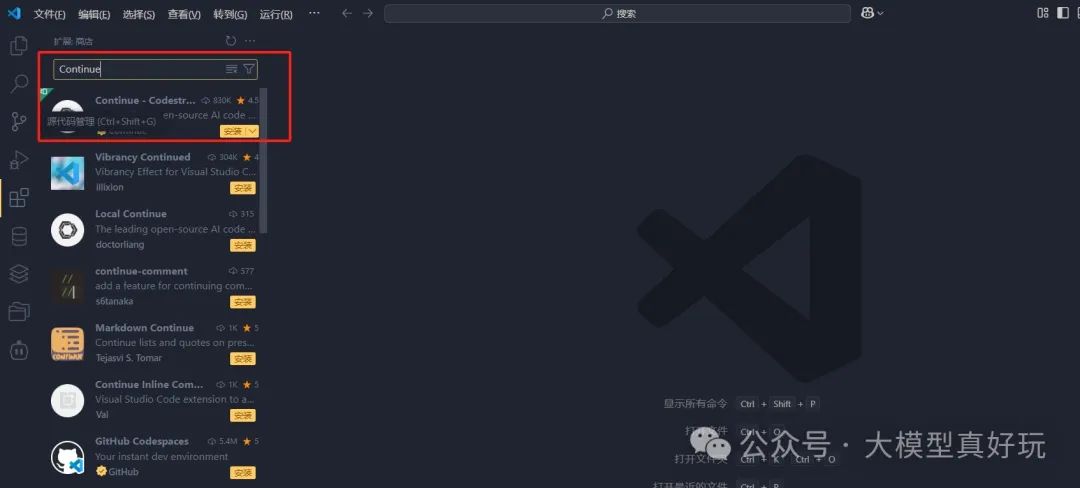Install the GitHub Codespaces extension
Viewport: 1080px width, 488px height.
coord(242,473)
